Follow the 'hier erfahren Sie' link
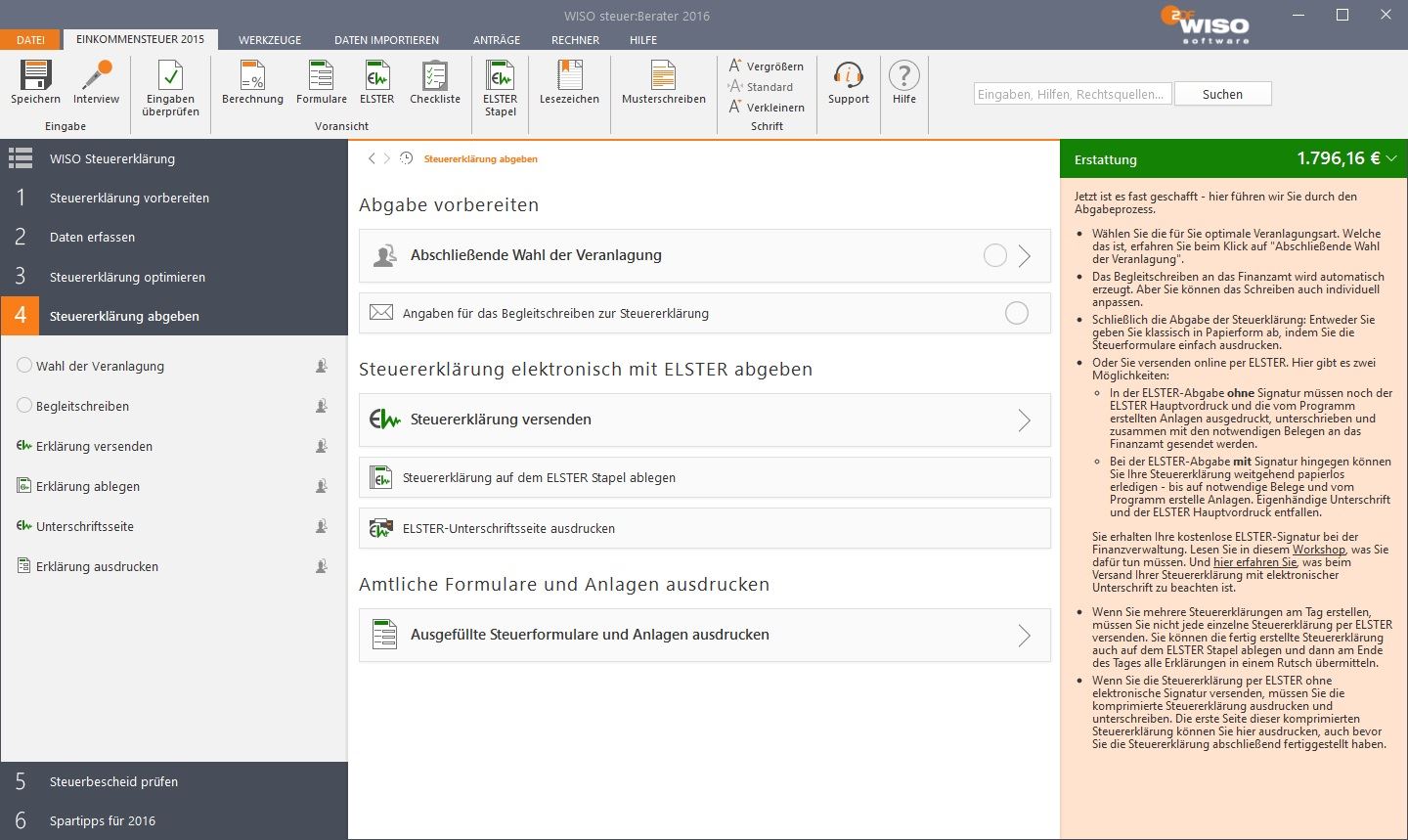 [1254, 562]
